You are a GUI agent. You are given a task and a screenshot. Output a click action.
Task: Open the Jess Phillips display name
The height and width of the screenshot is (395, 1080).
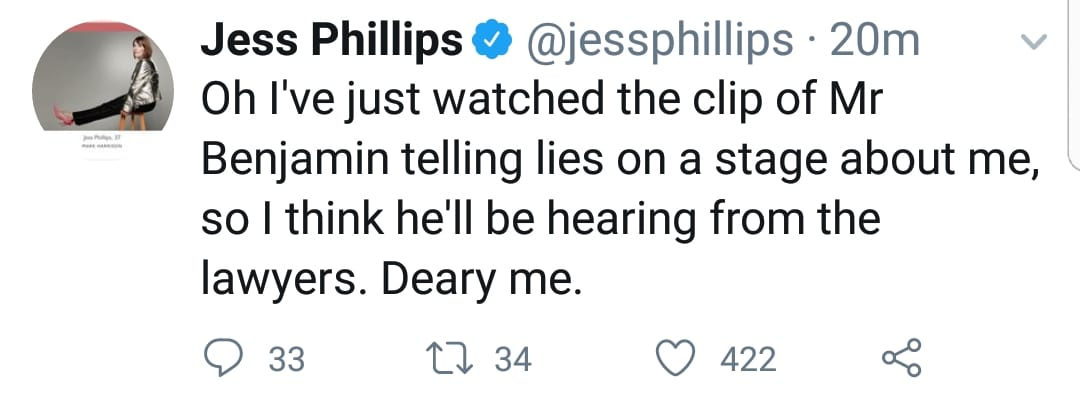[x=331, y=43]
